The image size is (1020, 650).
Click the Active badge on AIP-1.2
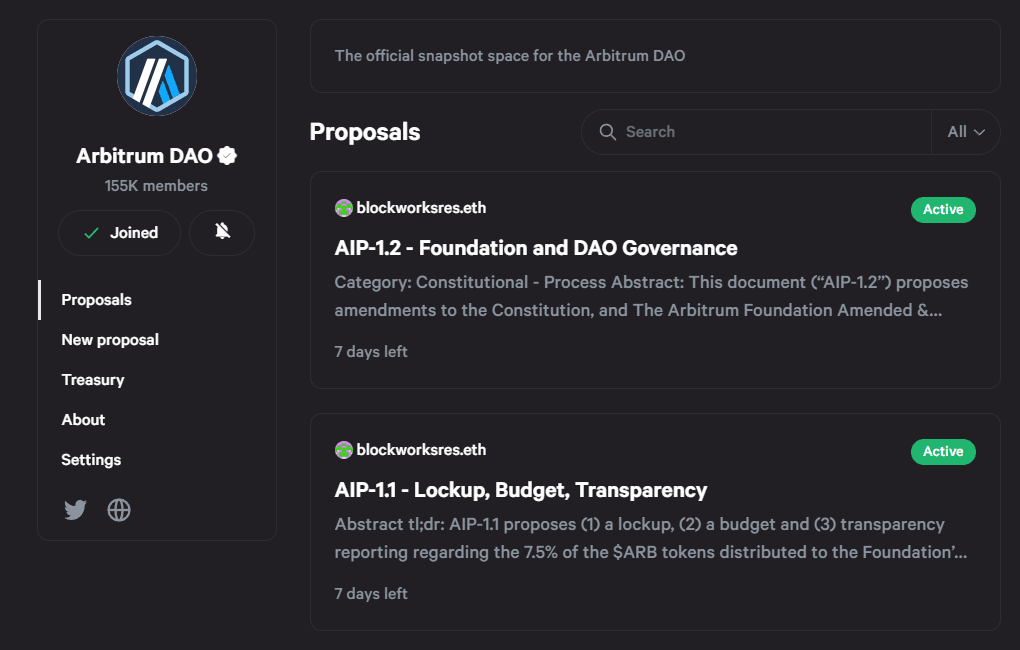coord(943,210)
